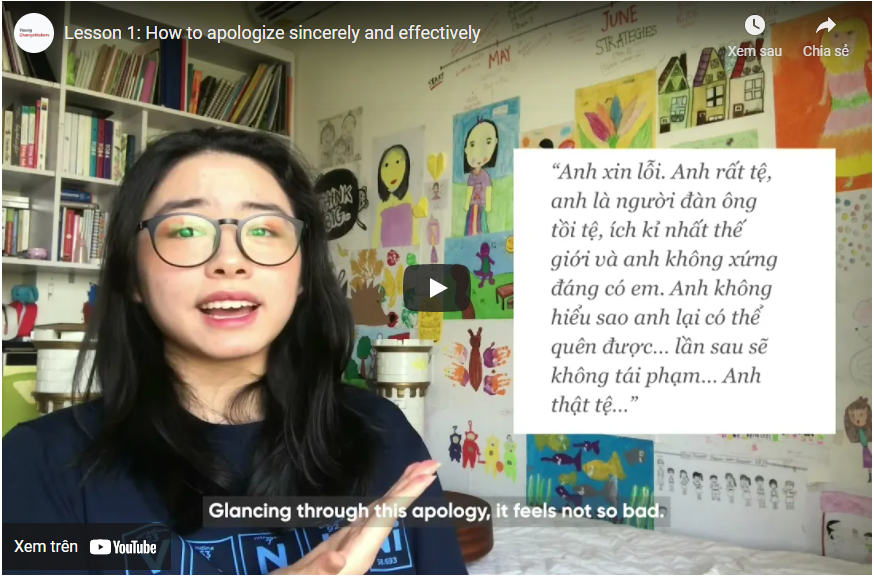Open the "Lesson 1: How to apologize" title link
This screenshot has width=874, height=577.
click(272, 33)
